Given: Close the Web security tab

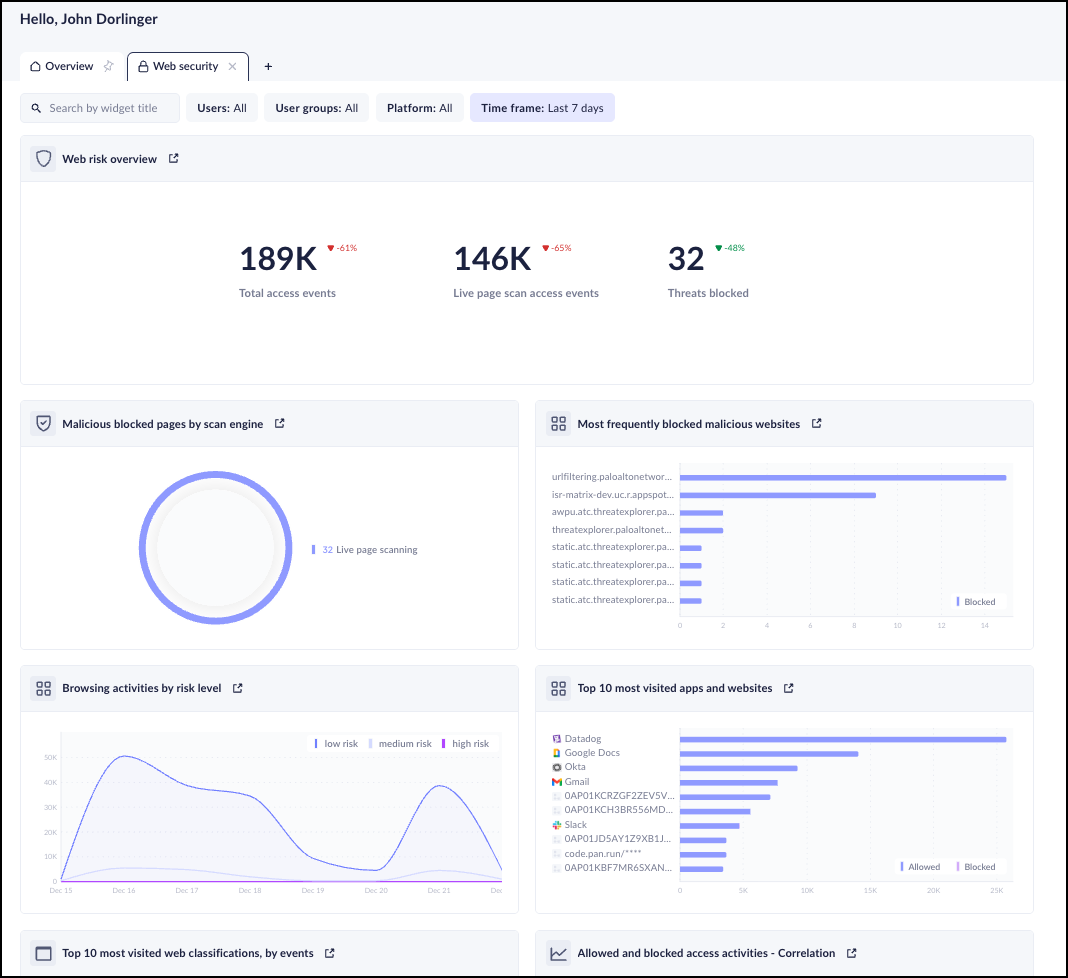Looking at the screenshot, I should coord(233,67).
